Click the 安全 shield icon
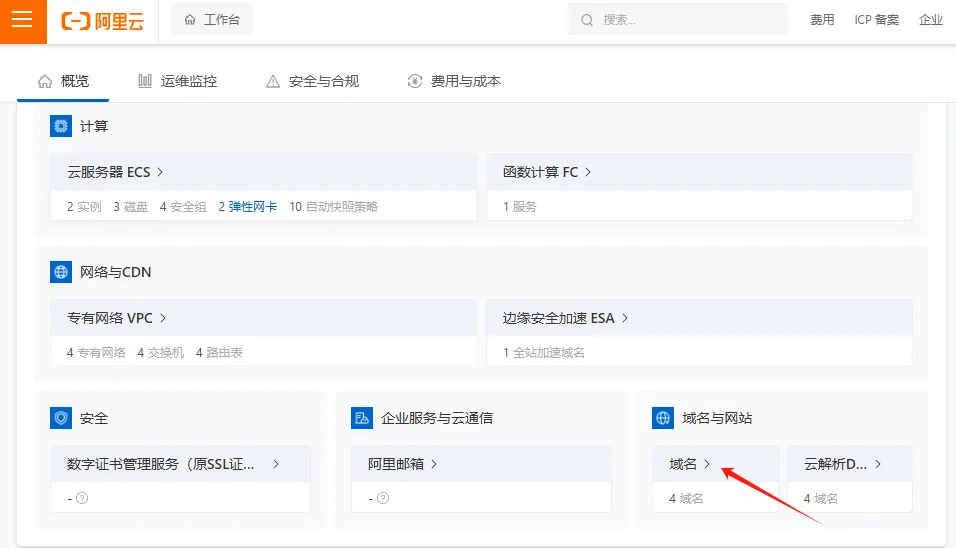The image size is (956, 548). point(61,418)
